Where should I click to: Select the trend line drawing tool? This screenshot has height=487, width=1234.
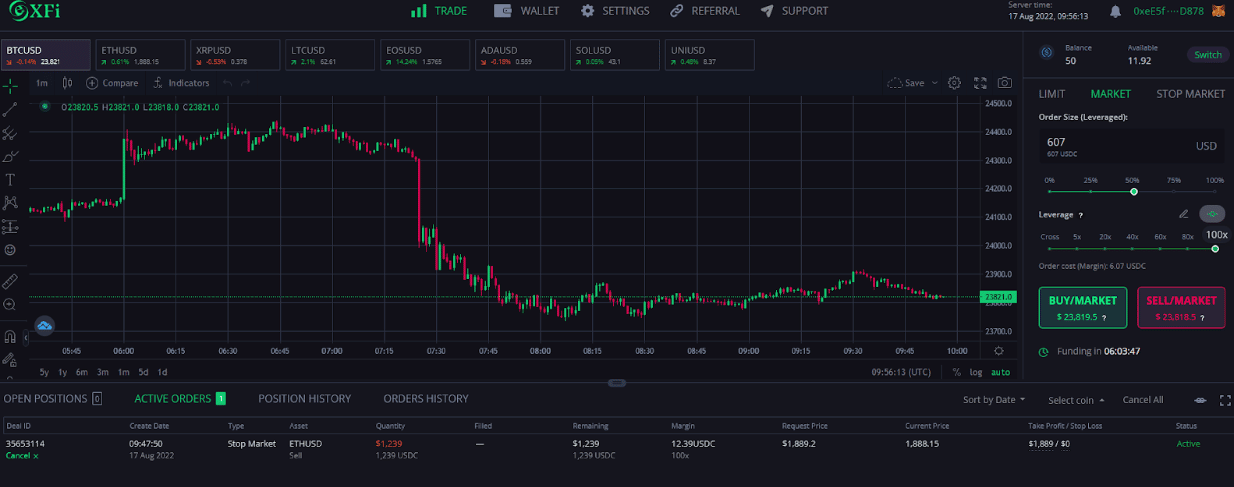[10, 109]
